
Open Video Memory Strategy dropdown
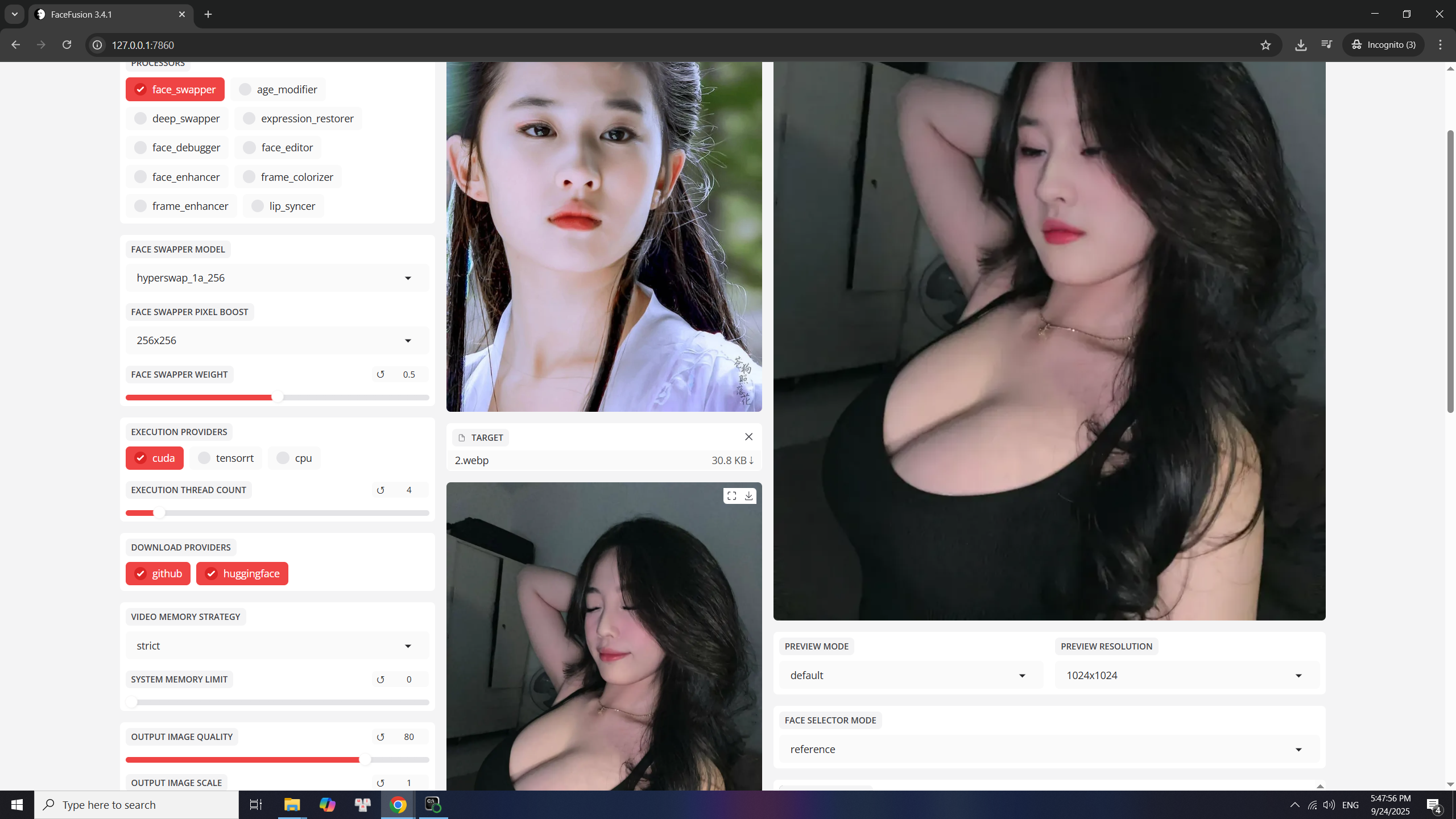point(277,646)
